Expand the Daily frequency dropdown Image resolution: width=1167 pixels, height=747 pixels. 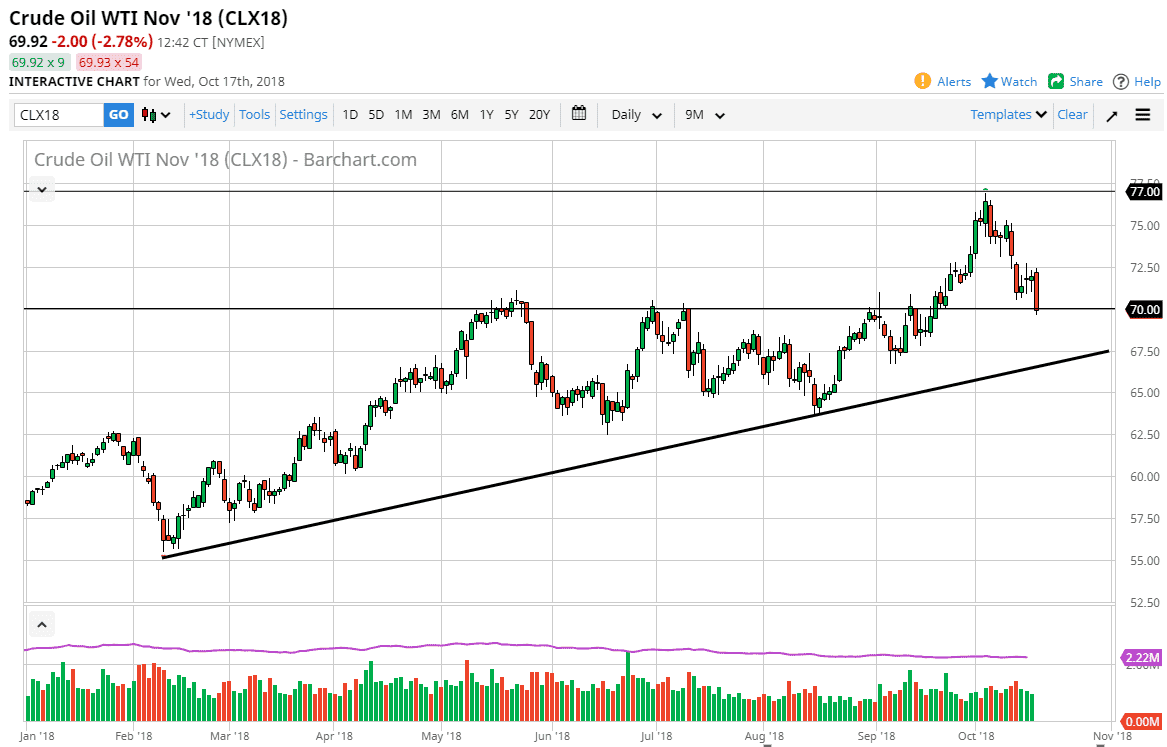(x=636, y=115)
